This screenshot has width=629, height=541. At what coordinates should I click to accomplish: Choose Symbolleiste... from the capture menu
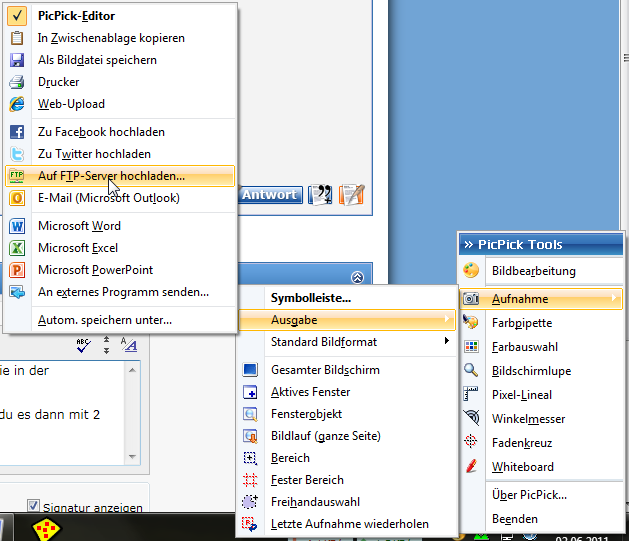pyautogui.click(x=311, y=298)
